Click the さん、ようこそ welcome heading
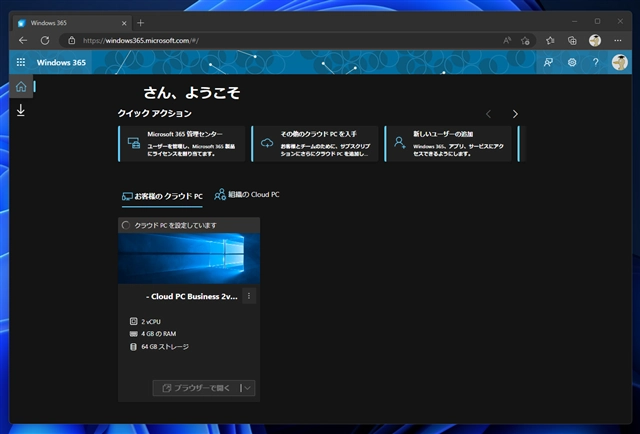640x434 pixels. (x=191, y=93)
